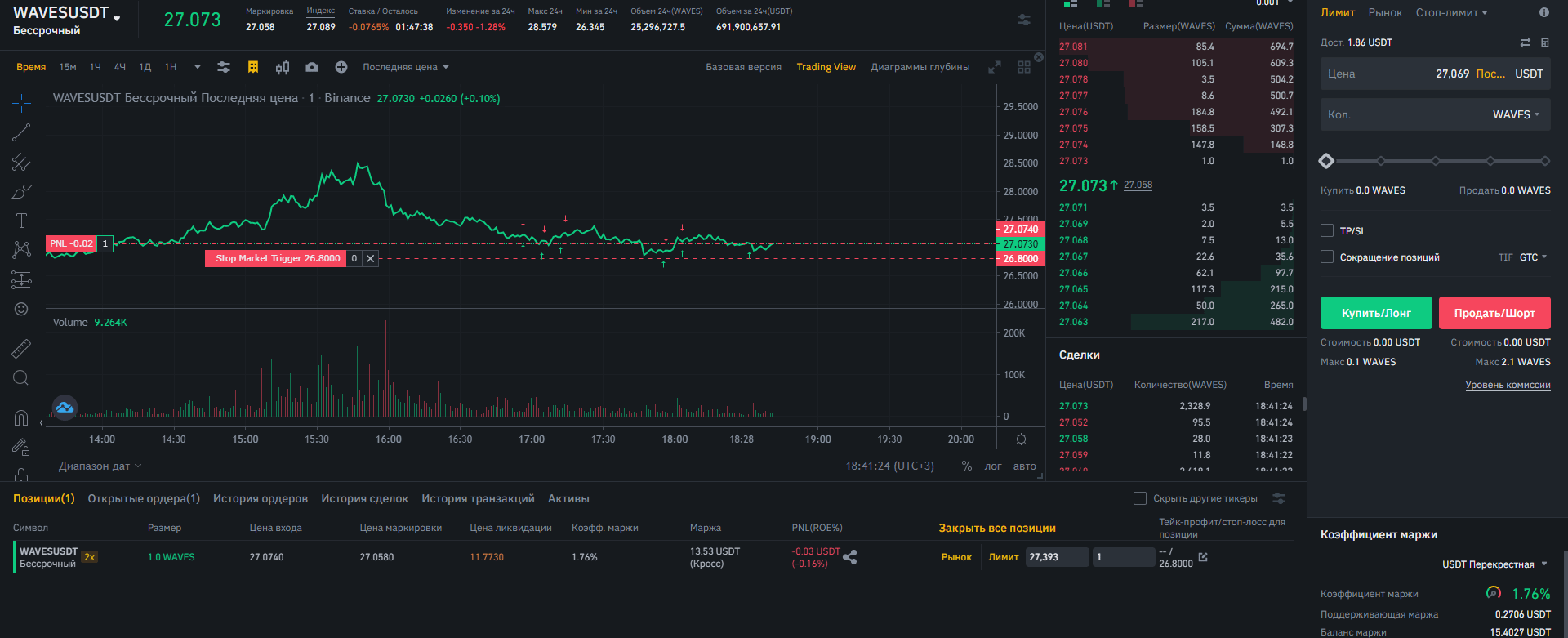Open the USDT Перекрестная margin dropdown

[1494, 564]
